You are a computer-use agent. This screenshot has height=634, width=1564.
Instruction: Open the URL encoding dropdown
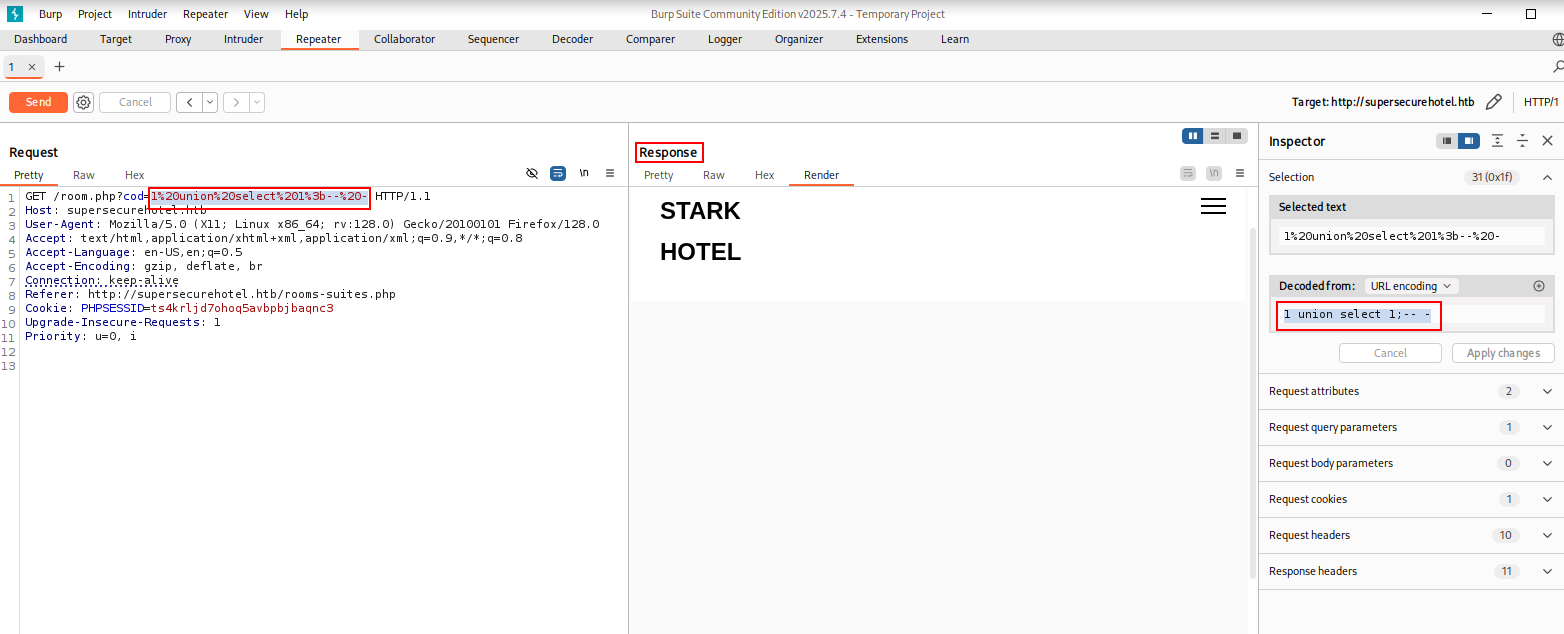(1411, 286)
